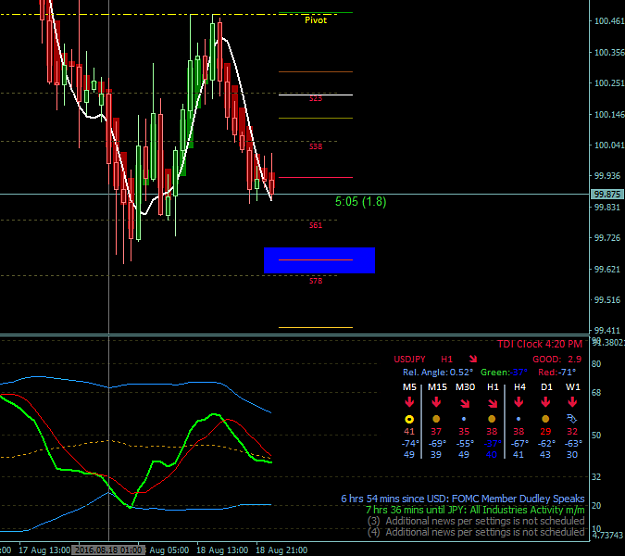
Task: Click the orange dot icon under M15
Action: click(x=436, y=419)
